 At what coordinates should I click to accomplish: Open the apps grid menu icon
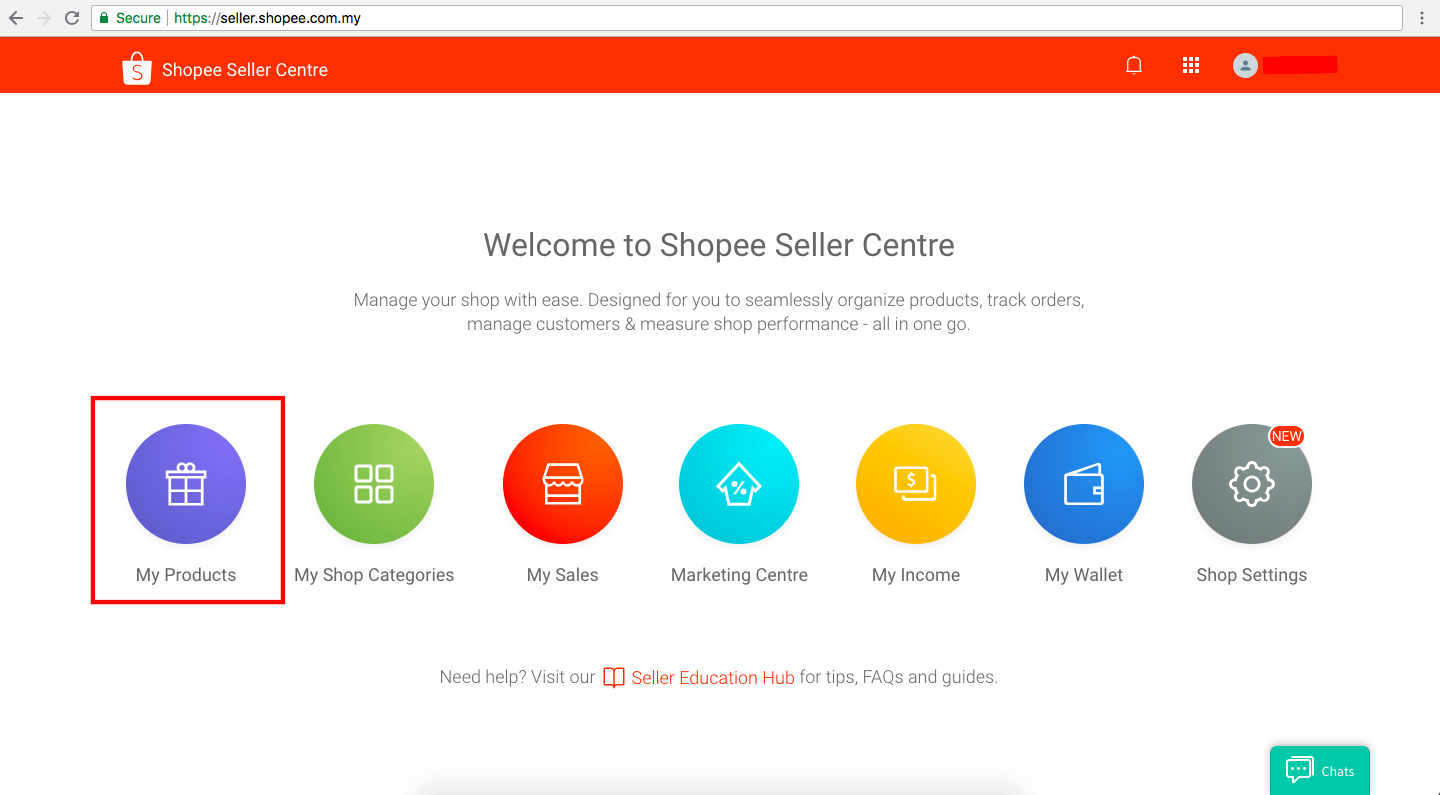point(1191,65)
